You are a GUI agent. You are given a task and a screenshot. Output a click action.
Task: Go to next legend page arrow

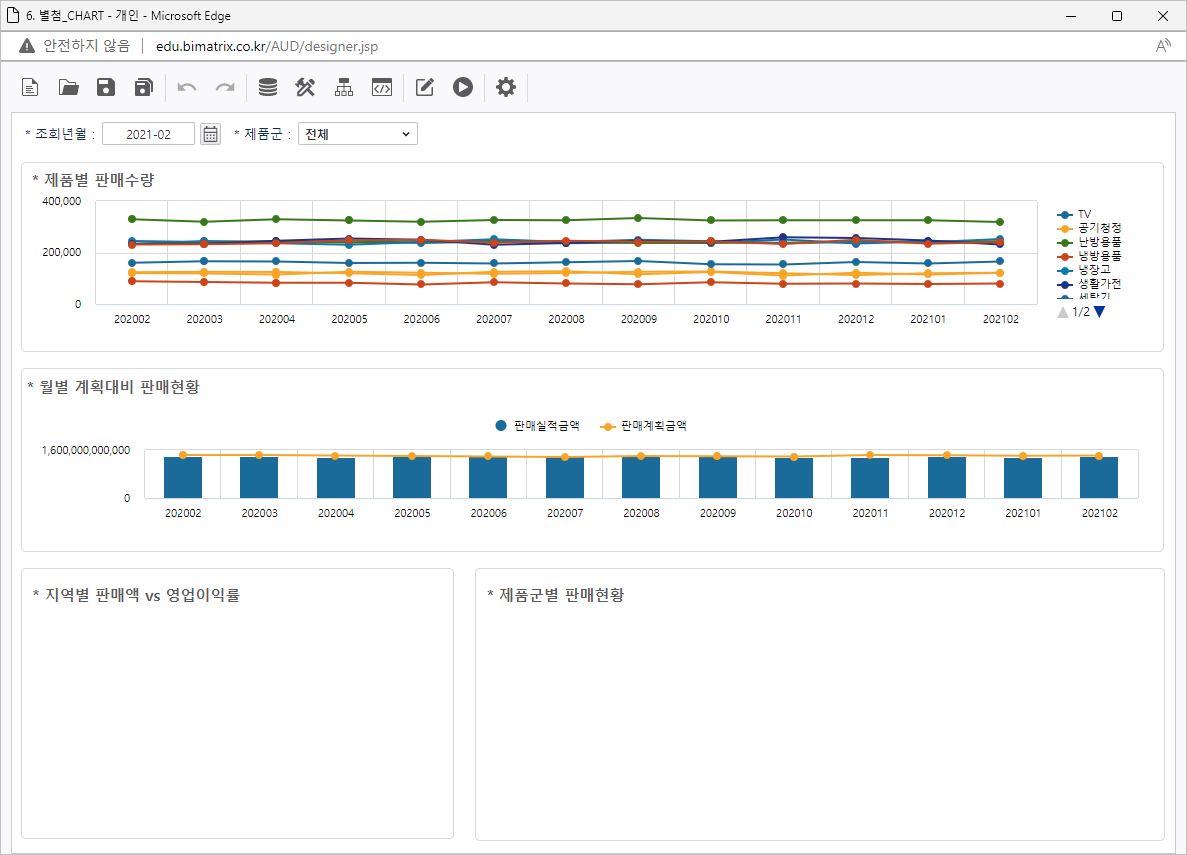coord(1100,312)
